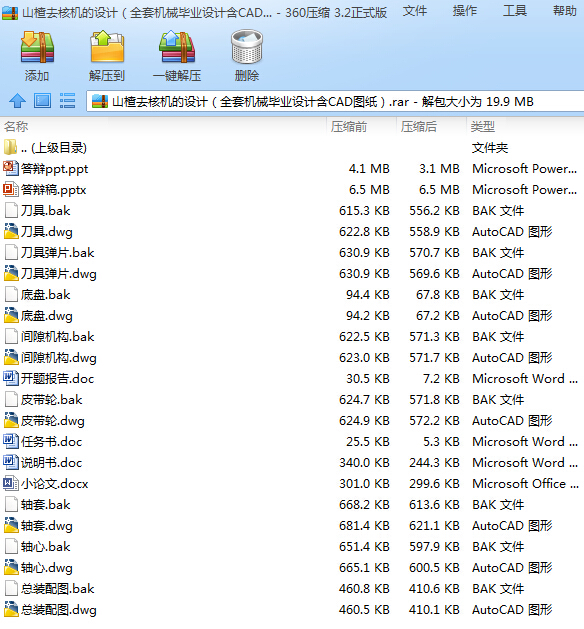Image resolution: width=584 pixels, height=629 pixels.
Task: Select the 总装配图.dwg AutoCAD icon
Action: tap(11, 609)
